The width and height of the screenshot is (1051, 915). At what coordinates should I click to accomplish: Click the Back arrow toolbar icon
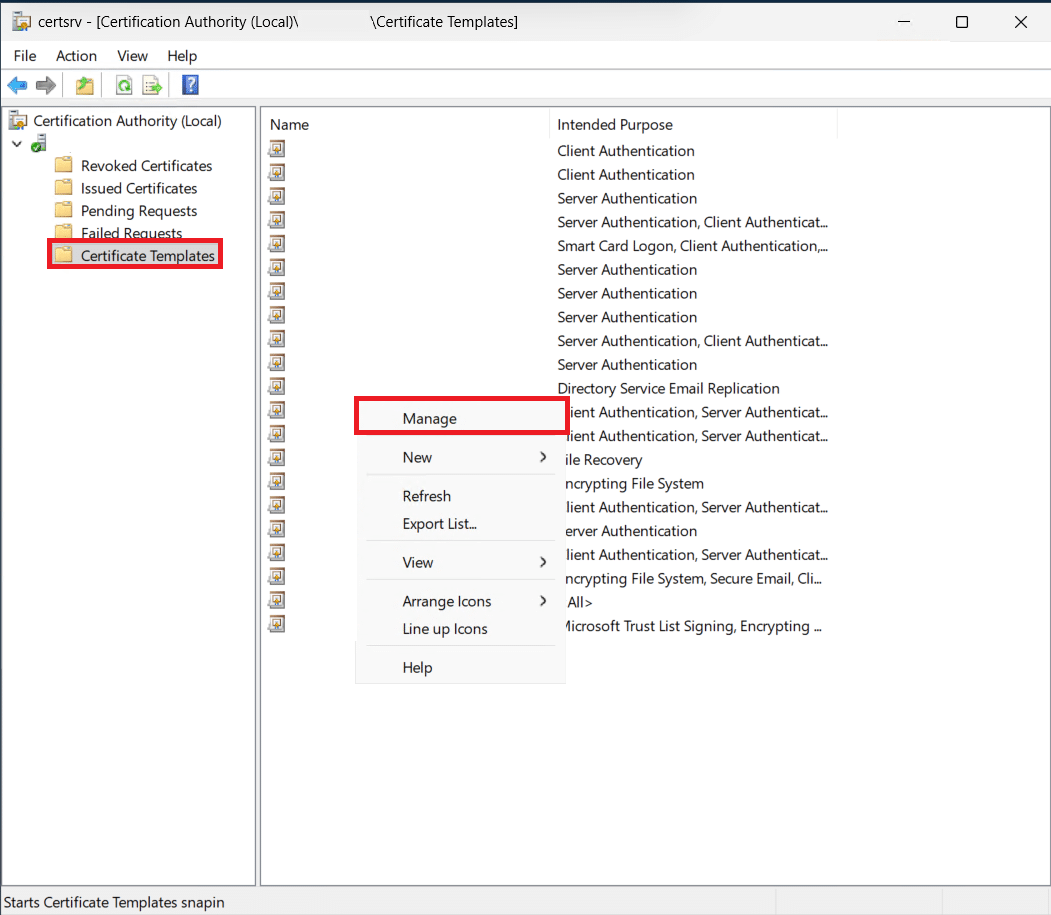click(x=17, y=86)
